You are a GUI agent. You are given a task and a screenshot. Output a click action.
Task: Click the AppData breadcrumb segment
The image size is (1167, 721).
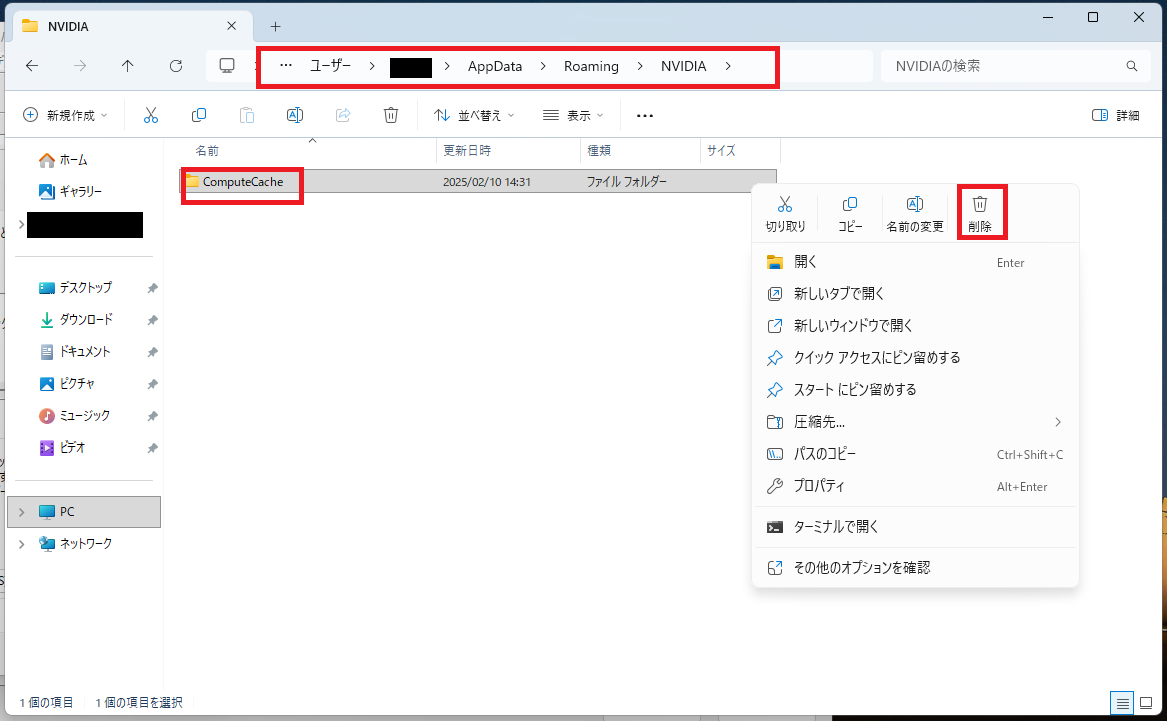click(495, 66)
